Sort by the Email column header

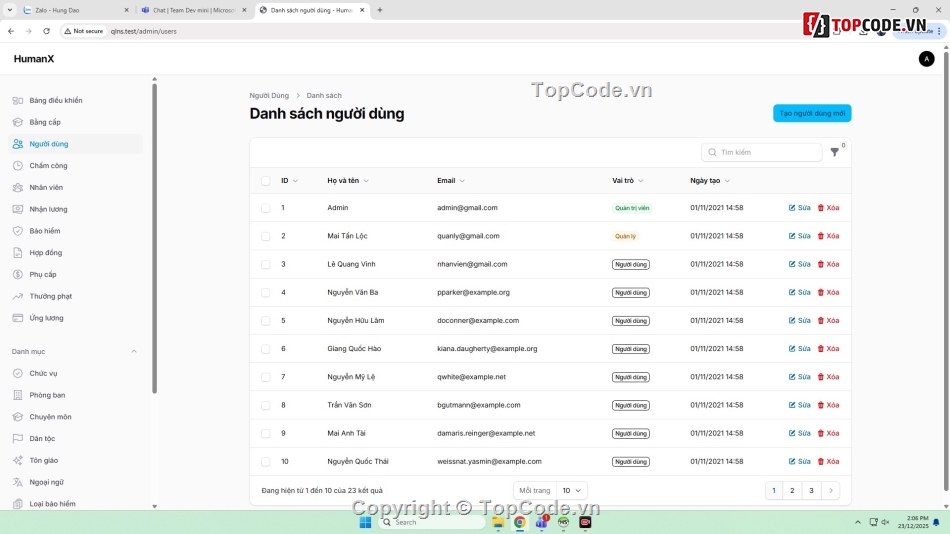[451, 181]
